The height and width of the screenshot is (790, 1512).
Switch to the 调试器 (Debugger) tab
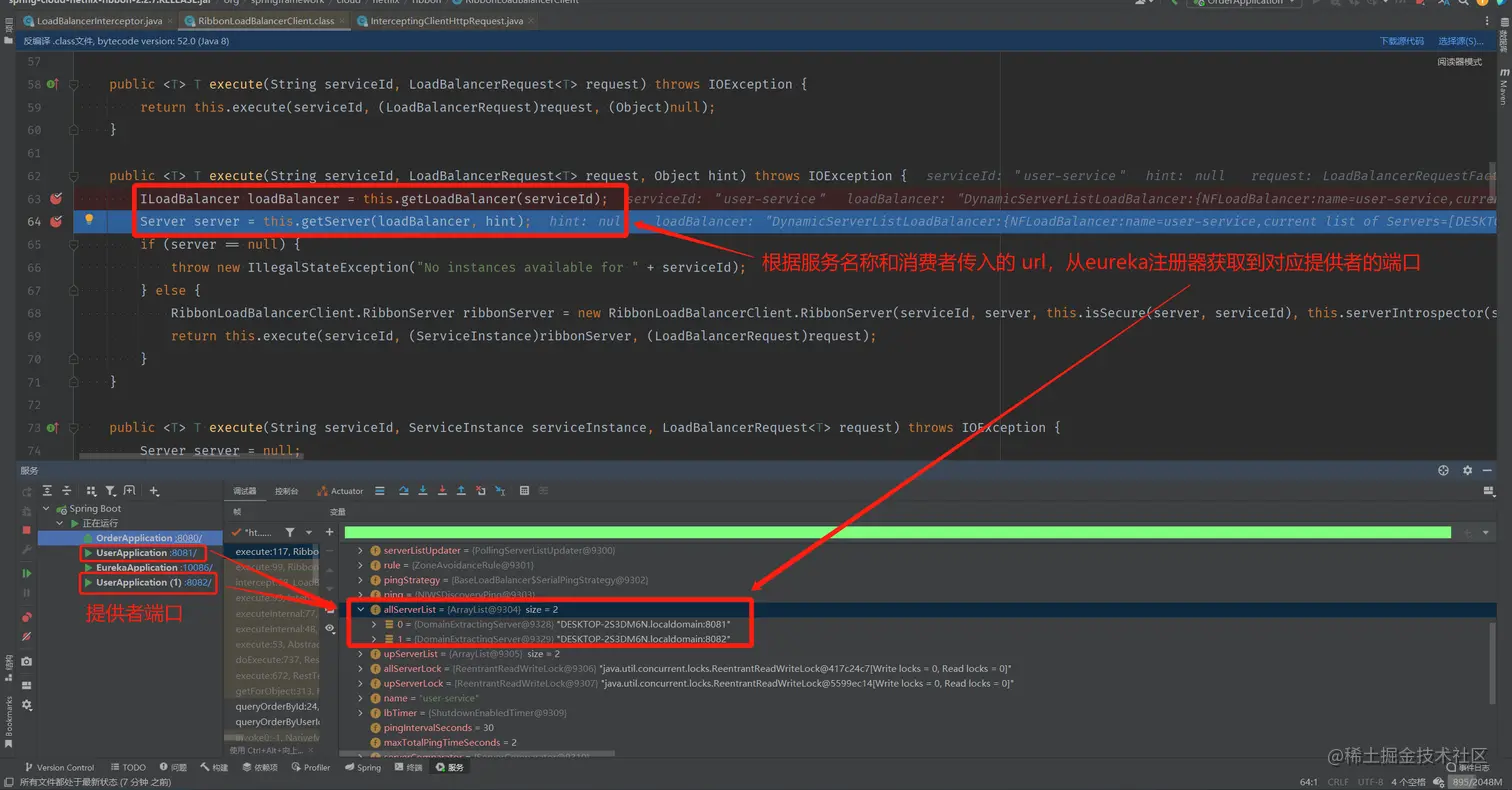(245, 491)
